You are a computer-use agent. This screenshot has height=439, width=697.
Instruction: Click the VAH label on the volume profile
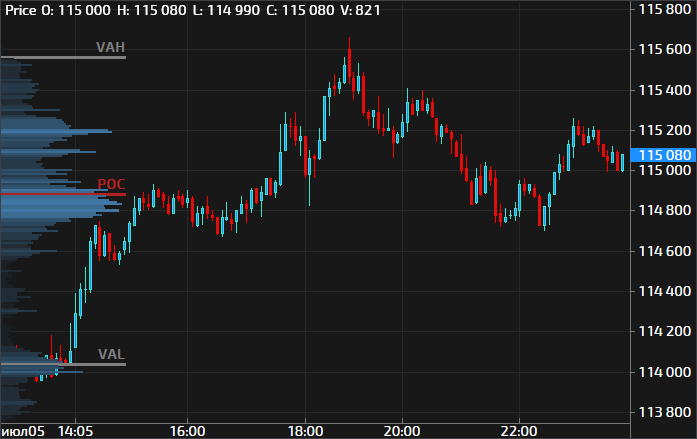[x=110, y=47]
